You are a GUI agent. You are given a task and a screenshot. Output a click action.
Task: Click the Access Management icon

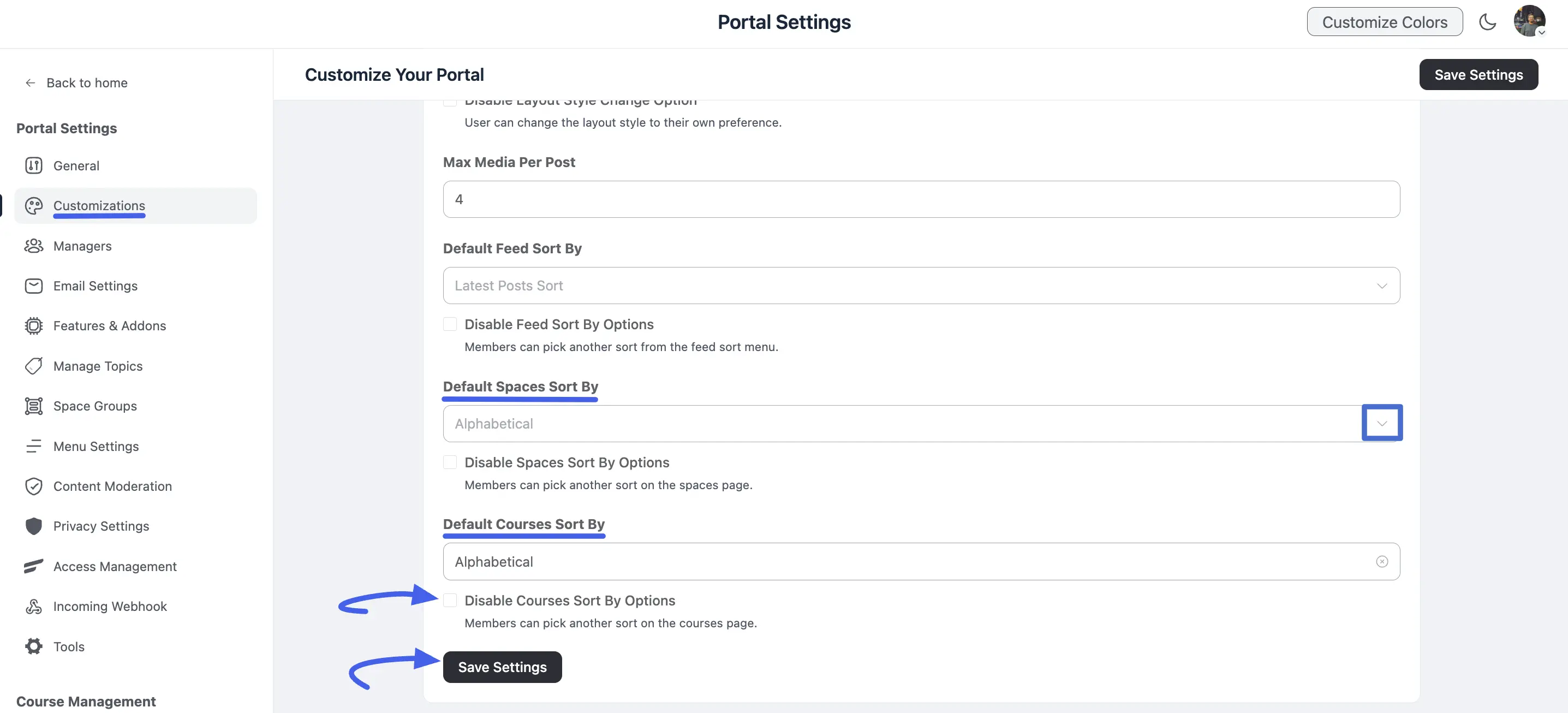[x=33, y=566]
